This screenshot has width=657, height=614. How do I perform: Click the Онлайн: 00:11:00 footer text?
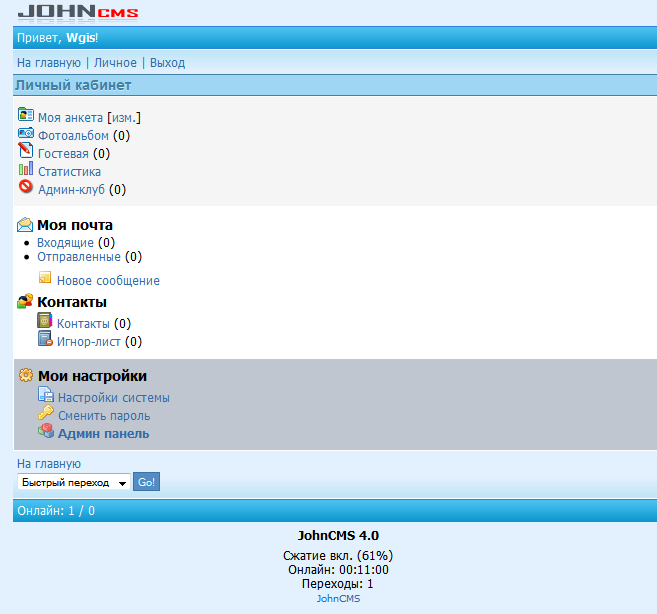coord(338,570)
